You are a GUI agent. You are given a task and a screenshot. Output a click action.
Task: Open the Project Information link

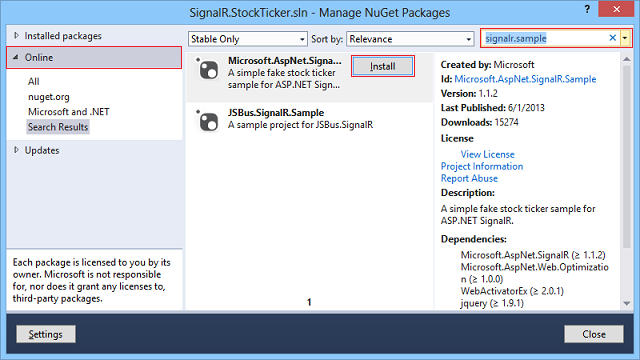tap(482, 167)
